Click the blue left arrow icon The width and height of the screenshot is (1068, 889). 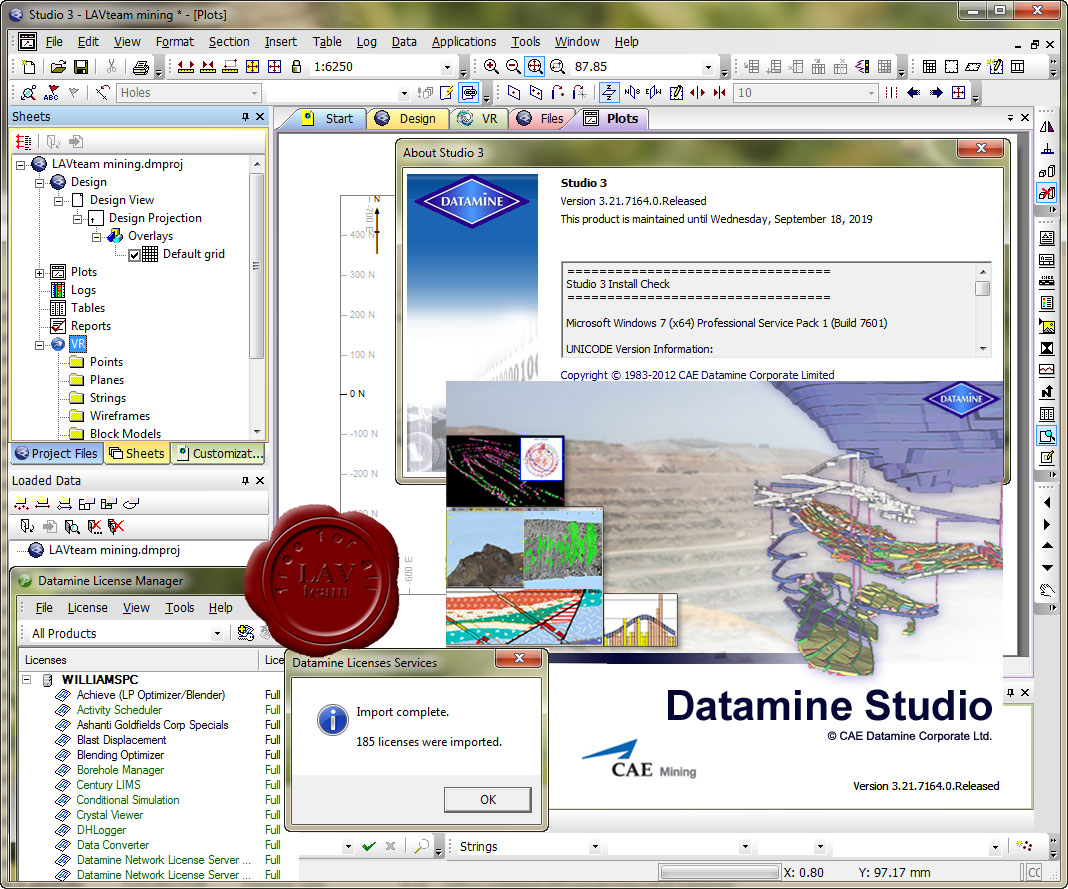913,93
